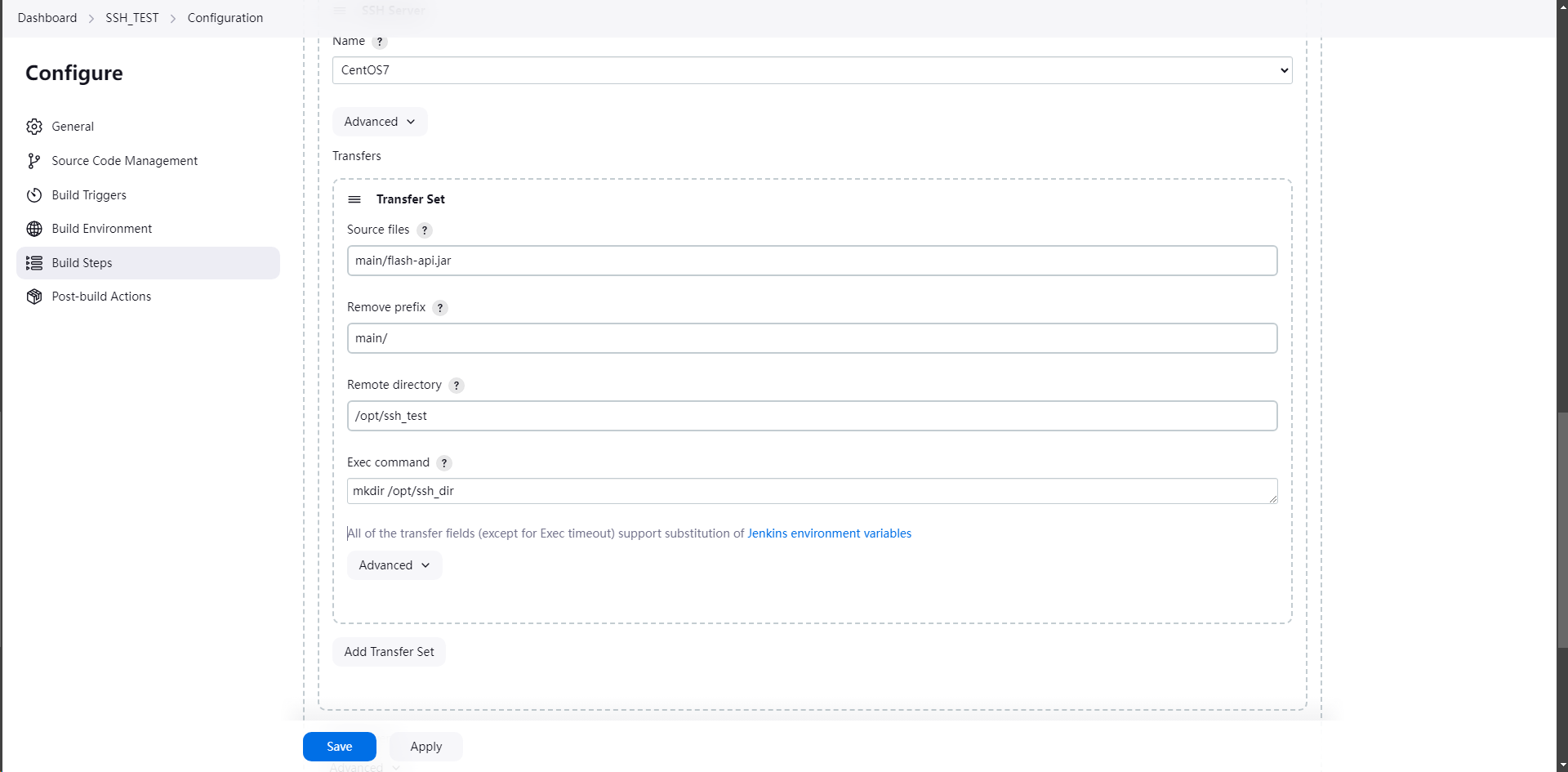The height and width of the screenshot is (772, 1568).
Task: Open the General section
Action: (x=148, y=127)
